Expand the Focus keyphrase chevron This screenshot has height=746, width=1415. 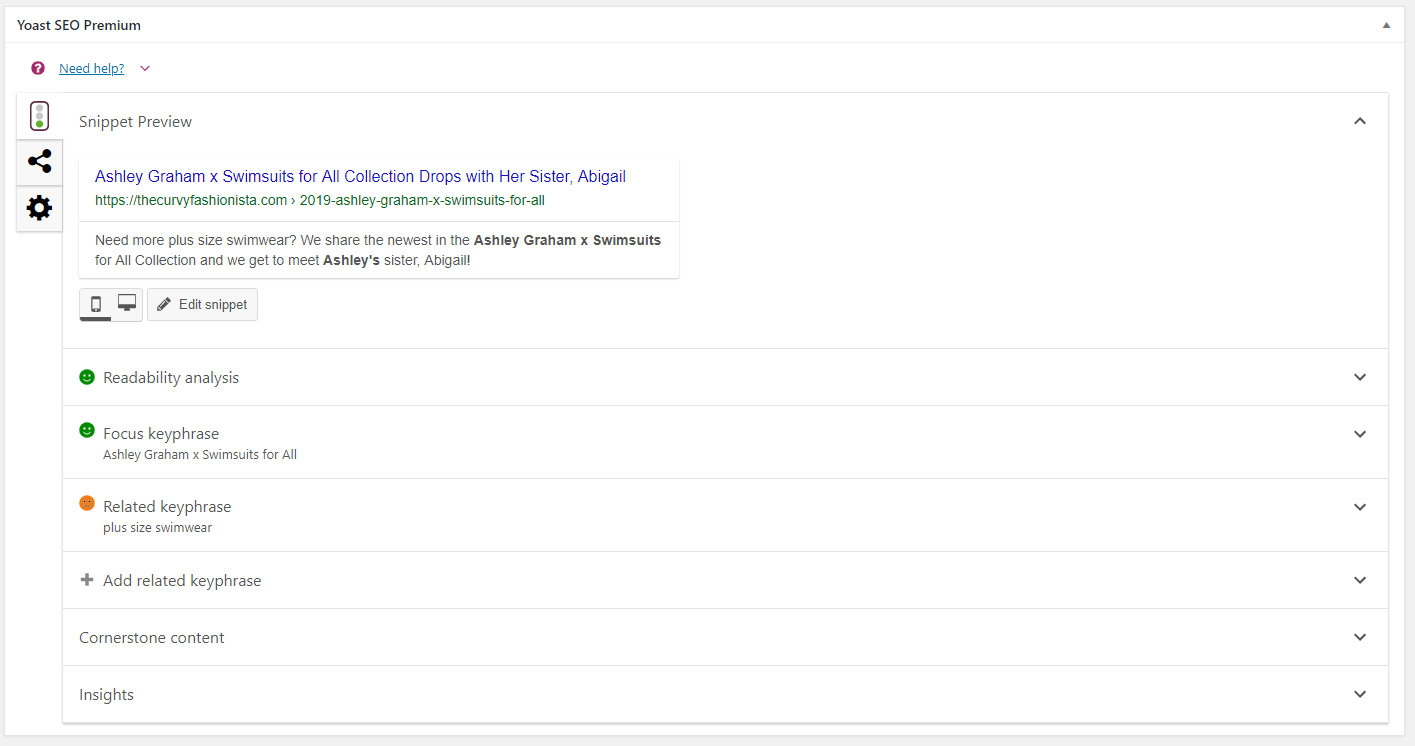click(x=1359, y=434)
